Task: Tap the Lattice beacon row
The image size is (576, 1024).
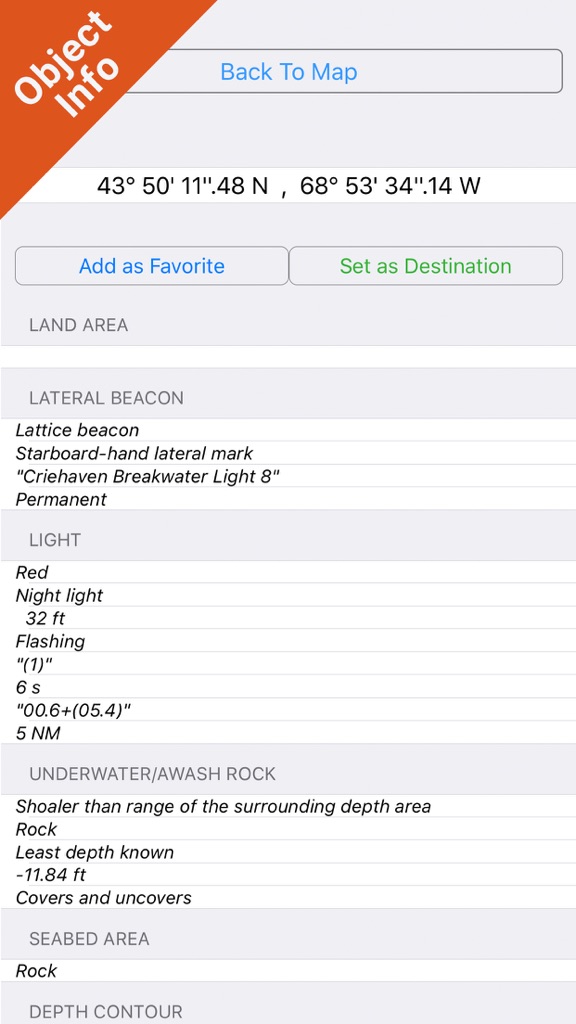Action: (x=288, y=430)
